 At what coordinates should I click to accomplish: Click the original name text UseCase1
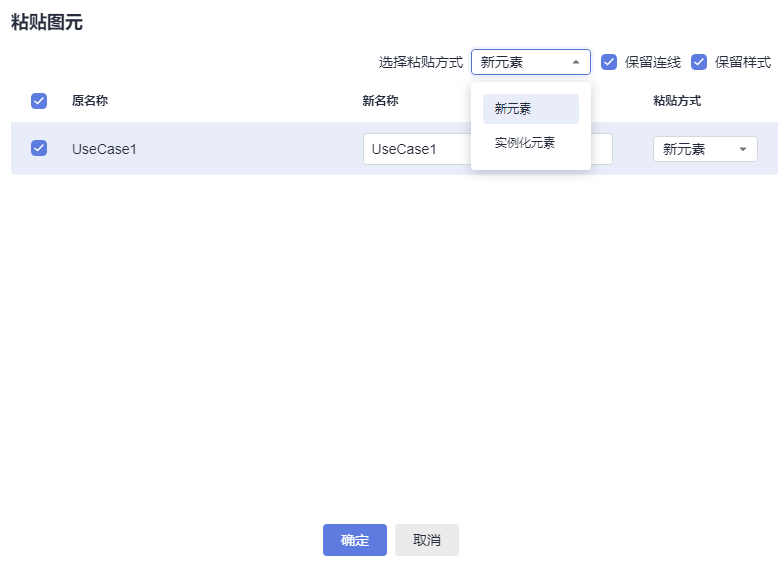pyautogui.click(x=104, y=149)
